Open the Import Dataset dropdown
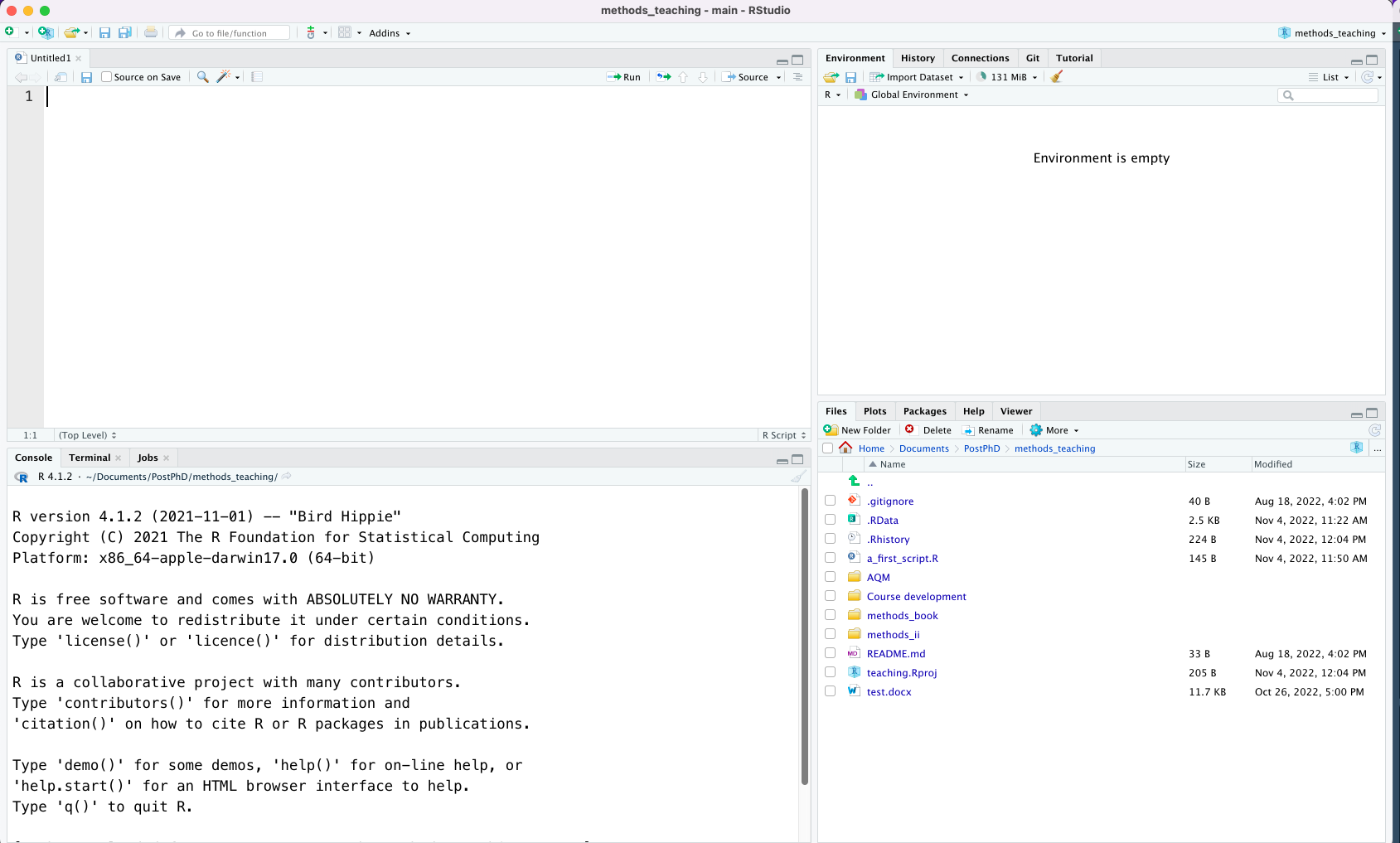This screenshot has width=1400, height=843. [x=917, y=76]
